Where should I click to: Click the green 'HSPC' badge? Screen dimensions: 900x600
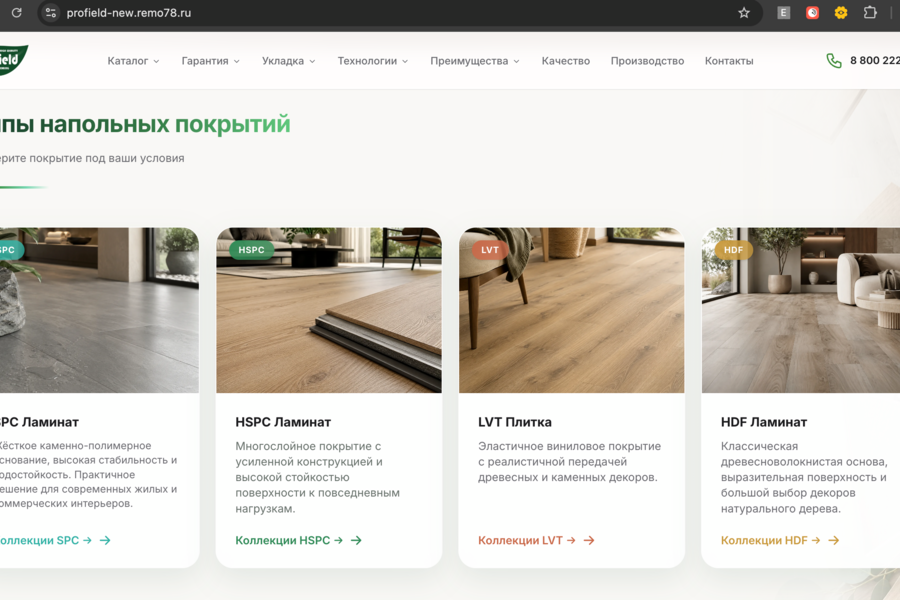point(251,250)
